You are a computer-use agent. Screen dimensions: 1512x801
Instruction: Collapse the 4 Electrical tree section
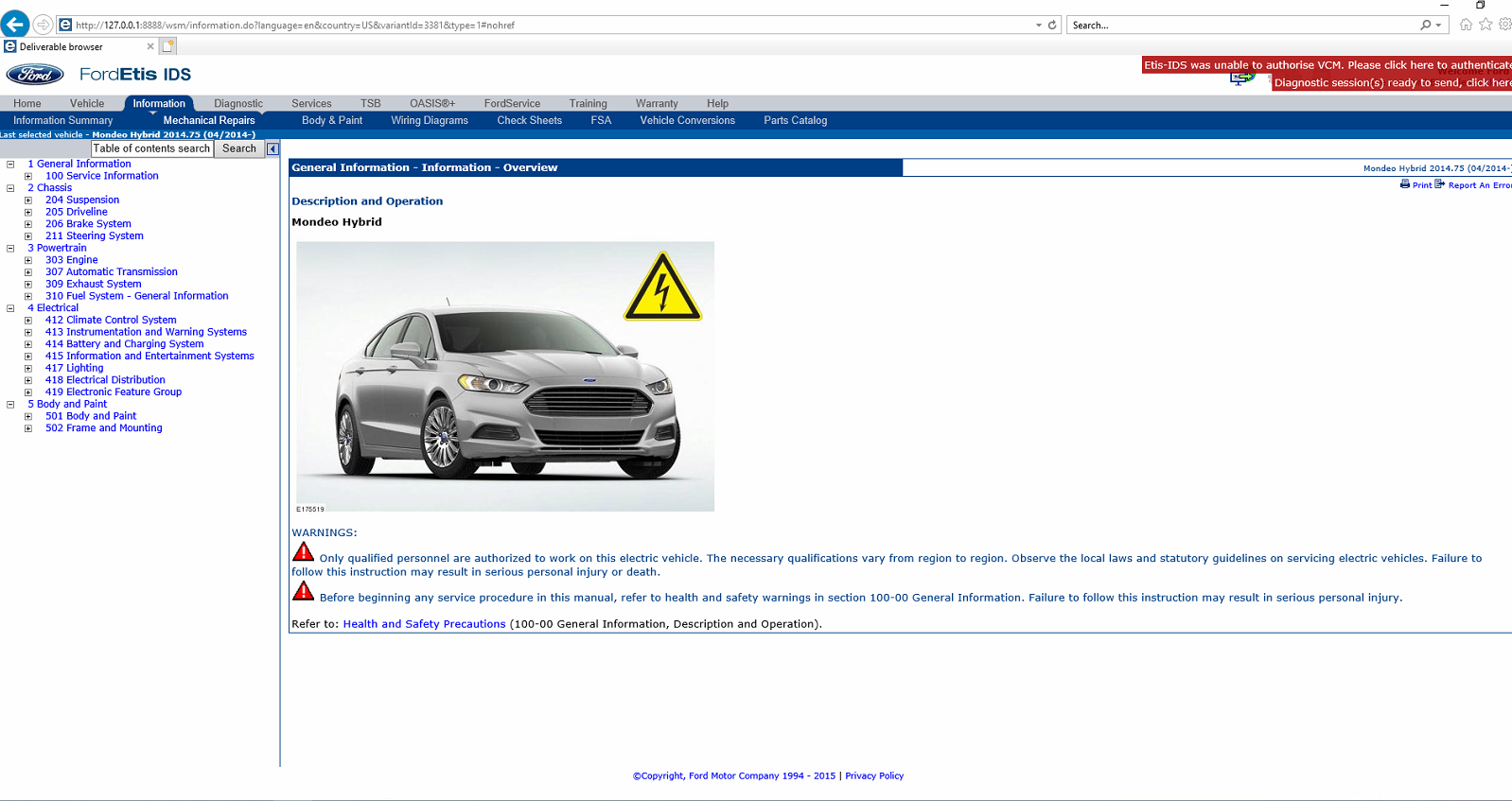tap(10, 308)
